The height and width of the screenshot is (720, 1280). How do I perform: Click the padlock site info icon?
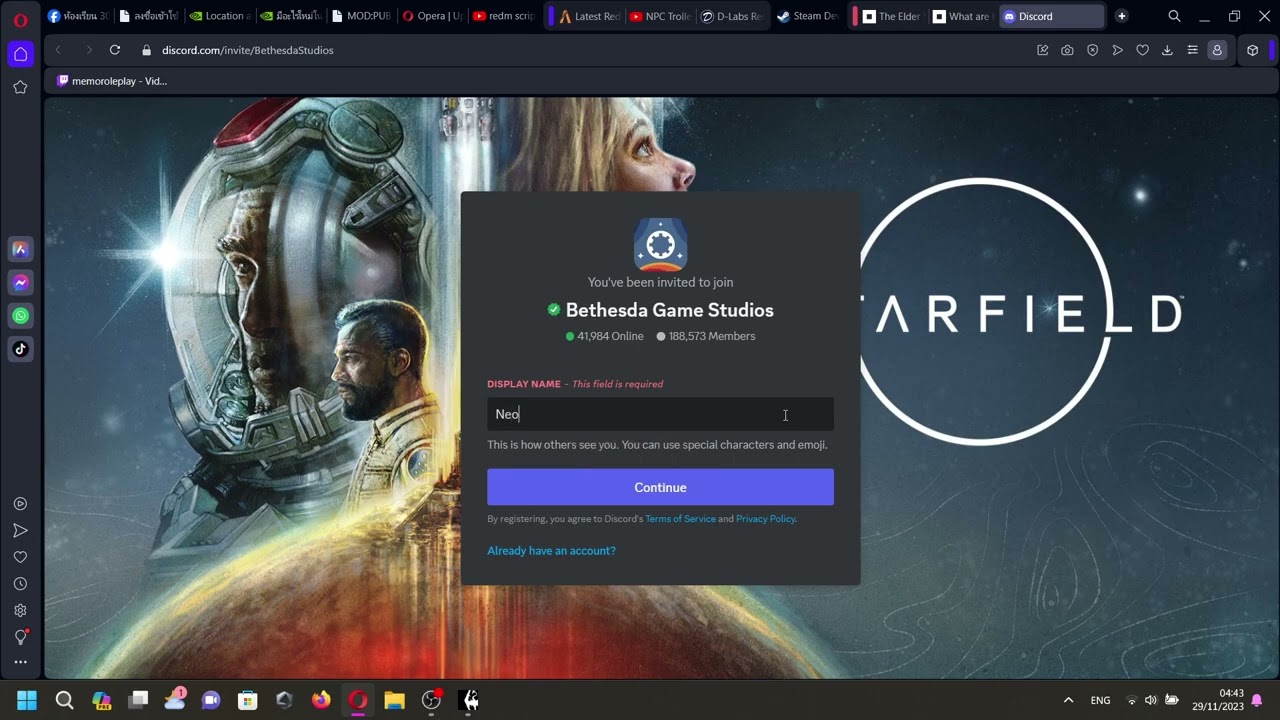tap(146, 50)
